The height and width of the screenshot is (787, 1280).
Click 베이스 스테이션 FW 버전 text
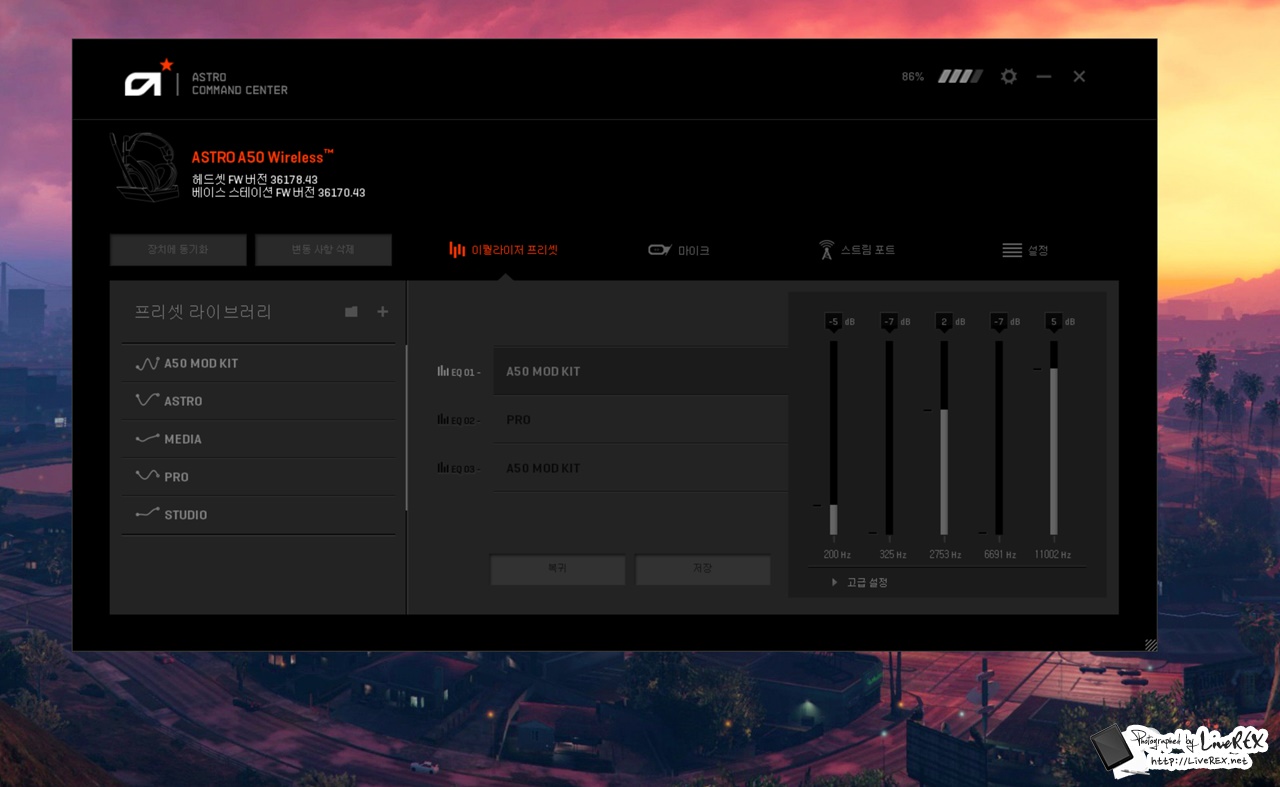point(278,193)
